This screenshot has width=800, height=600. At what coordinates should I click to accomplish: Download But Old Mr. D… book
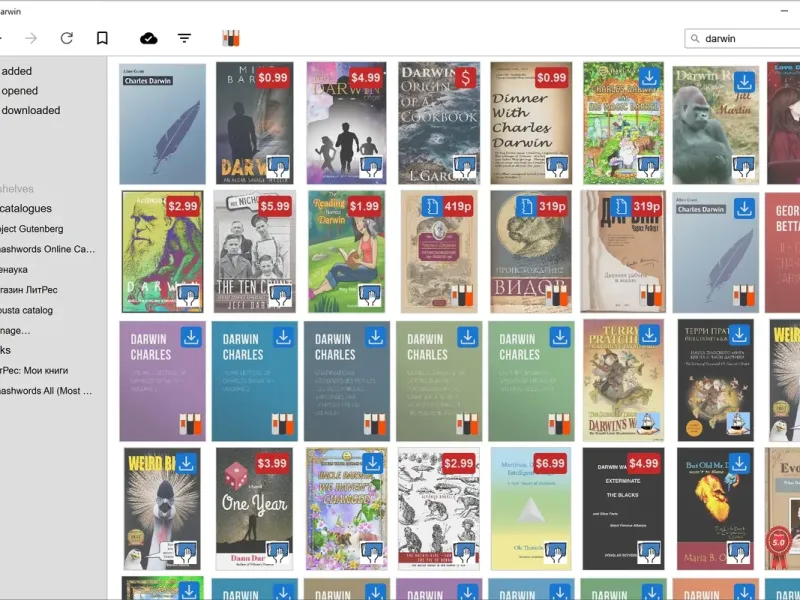pyautogui.click(x=739, y=463)
